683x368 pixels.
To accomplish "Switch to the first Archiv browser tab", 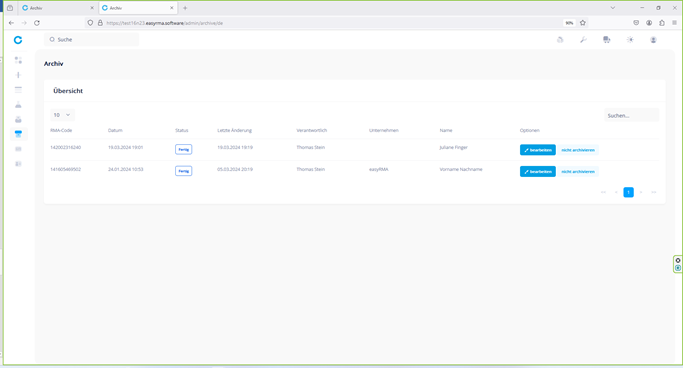I will 57,8.
